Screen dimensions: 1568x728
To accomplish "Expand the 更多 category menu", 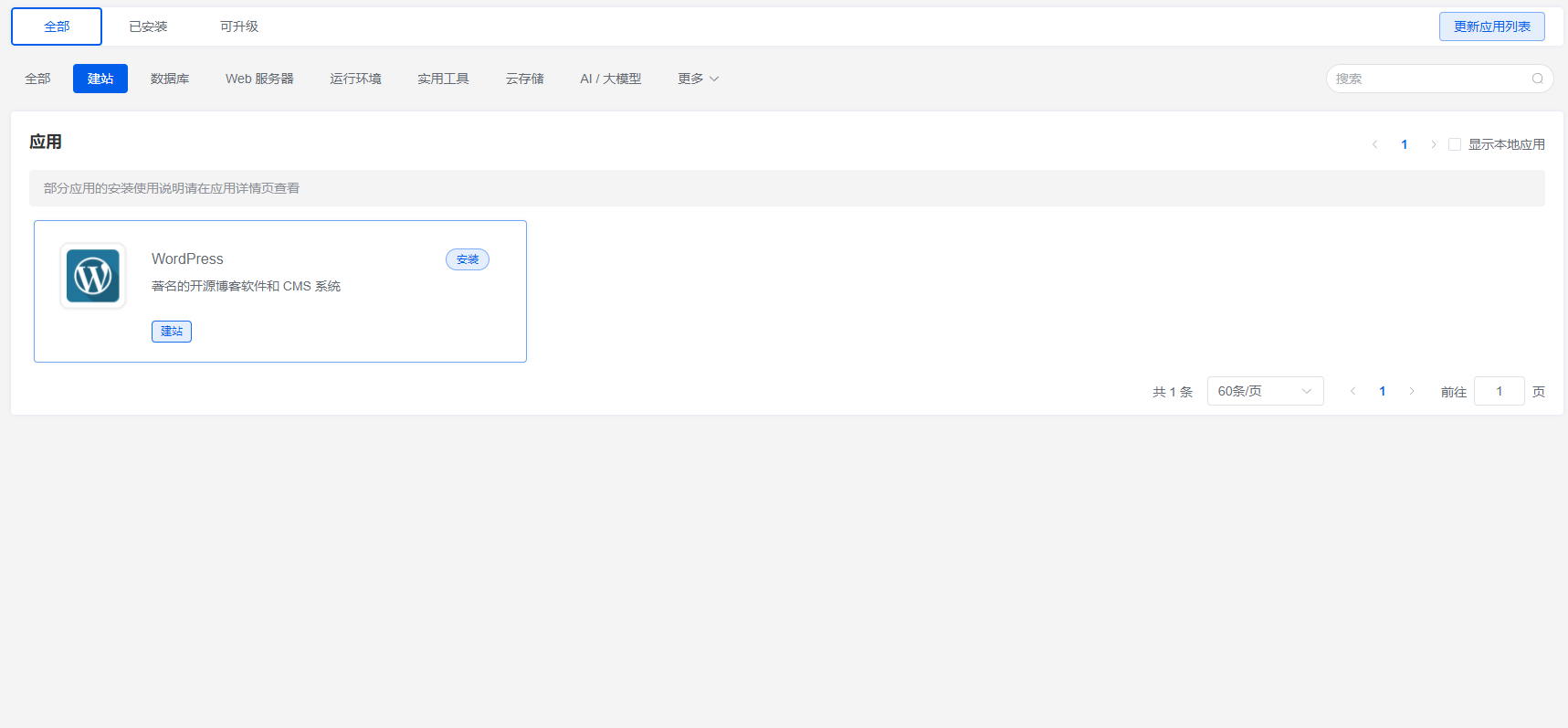I will click(699, 79).
